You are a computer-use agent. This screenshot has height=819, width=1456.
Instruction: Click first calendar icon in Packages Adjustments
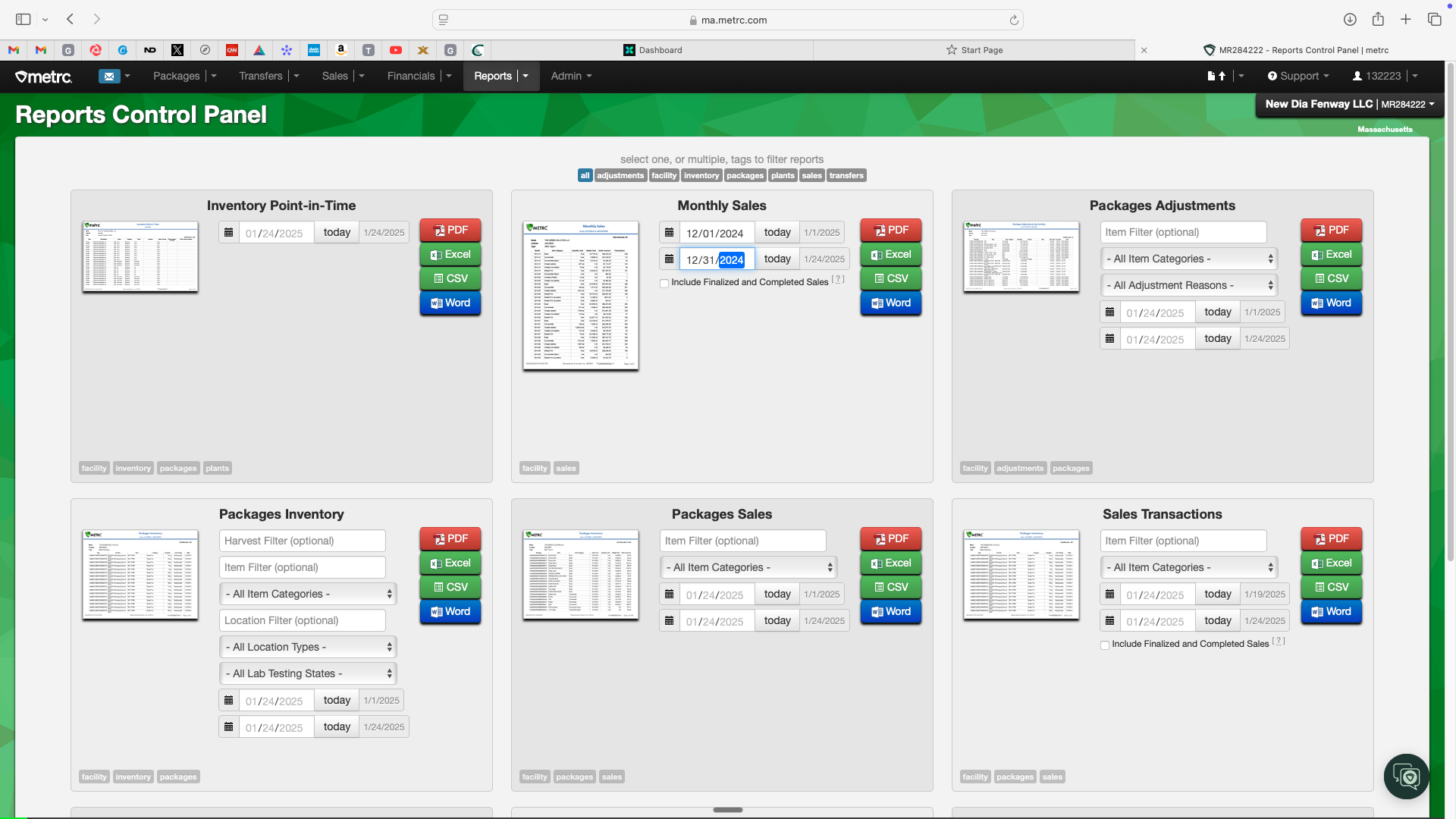pyautogui.click(x=1110, y=312)
